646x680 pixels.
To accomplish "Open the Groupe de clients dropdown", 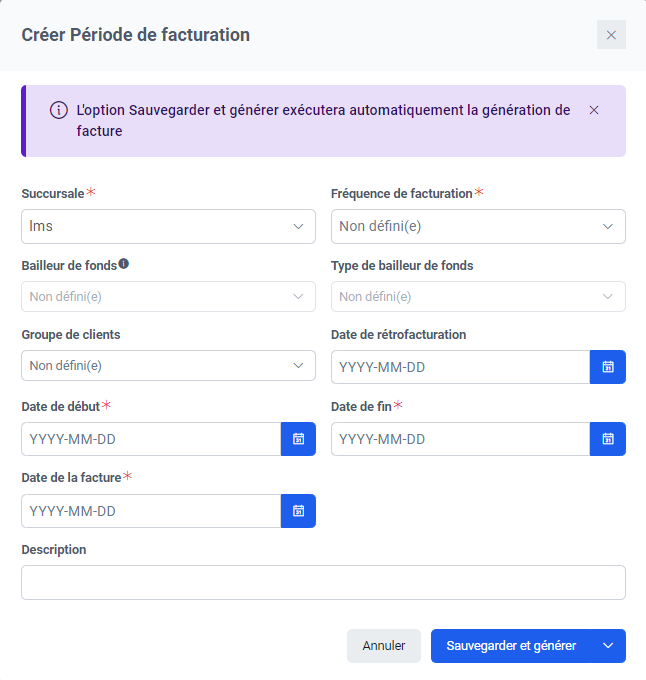I will pyautogui.click(x=168, y=366).
